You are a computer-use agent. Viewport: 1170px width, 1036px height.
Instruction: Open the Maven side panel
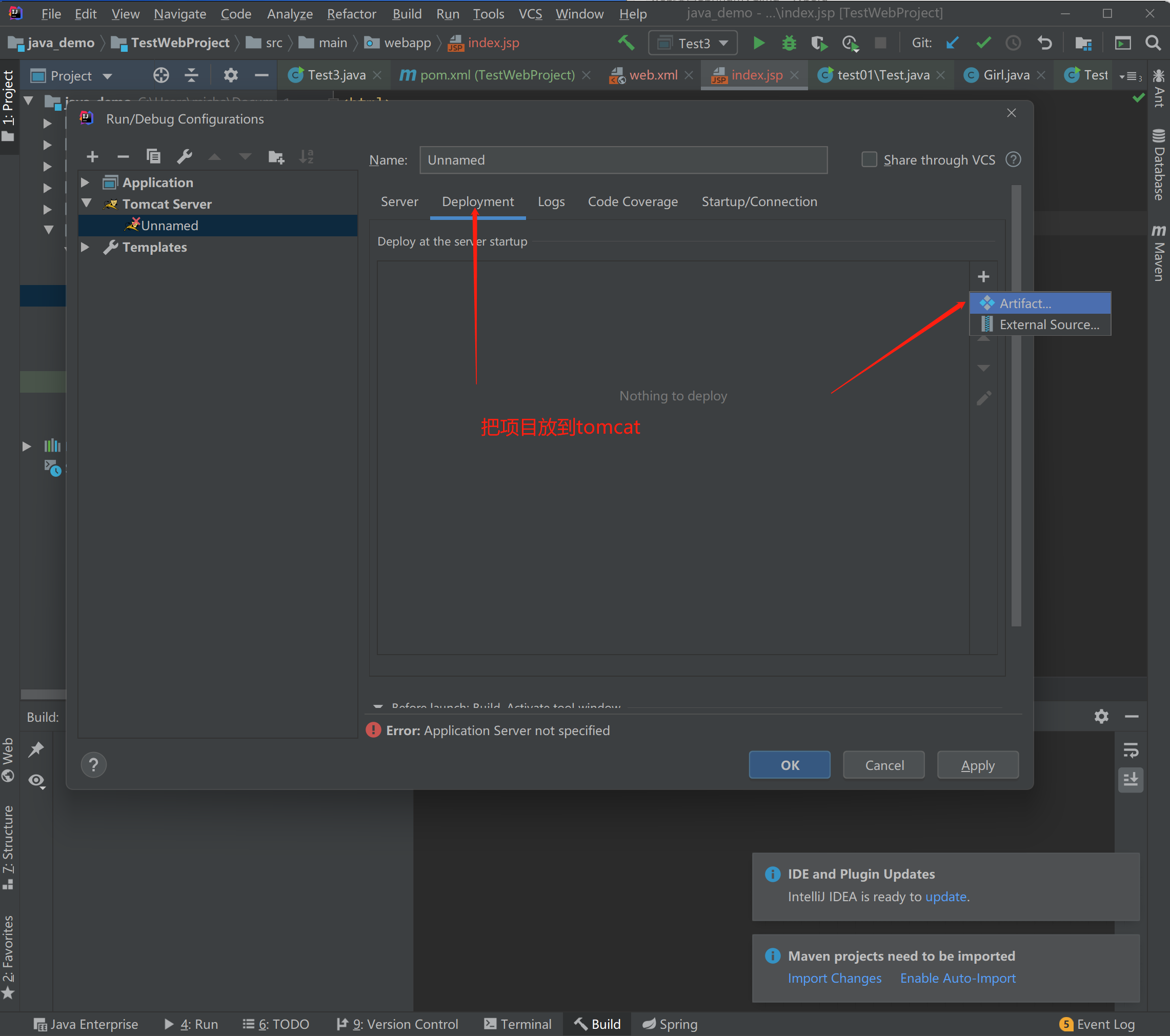1159,252
